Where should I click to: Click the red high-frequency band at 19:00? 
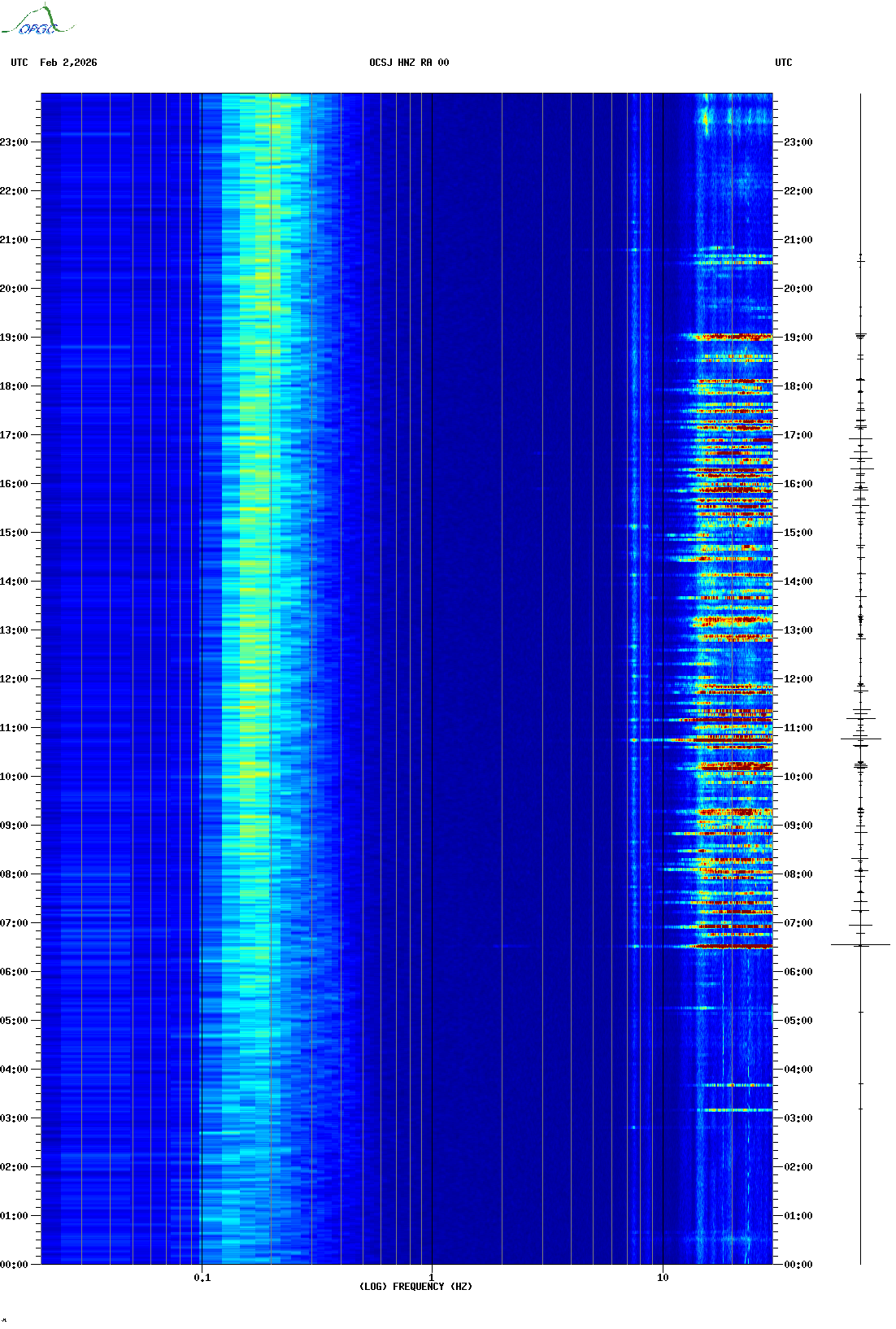732,337
